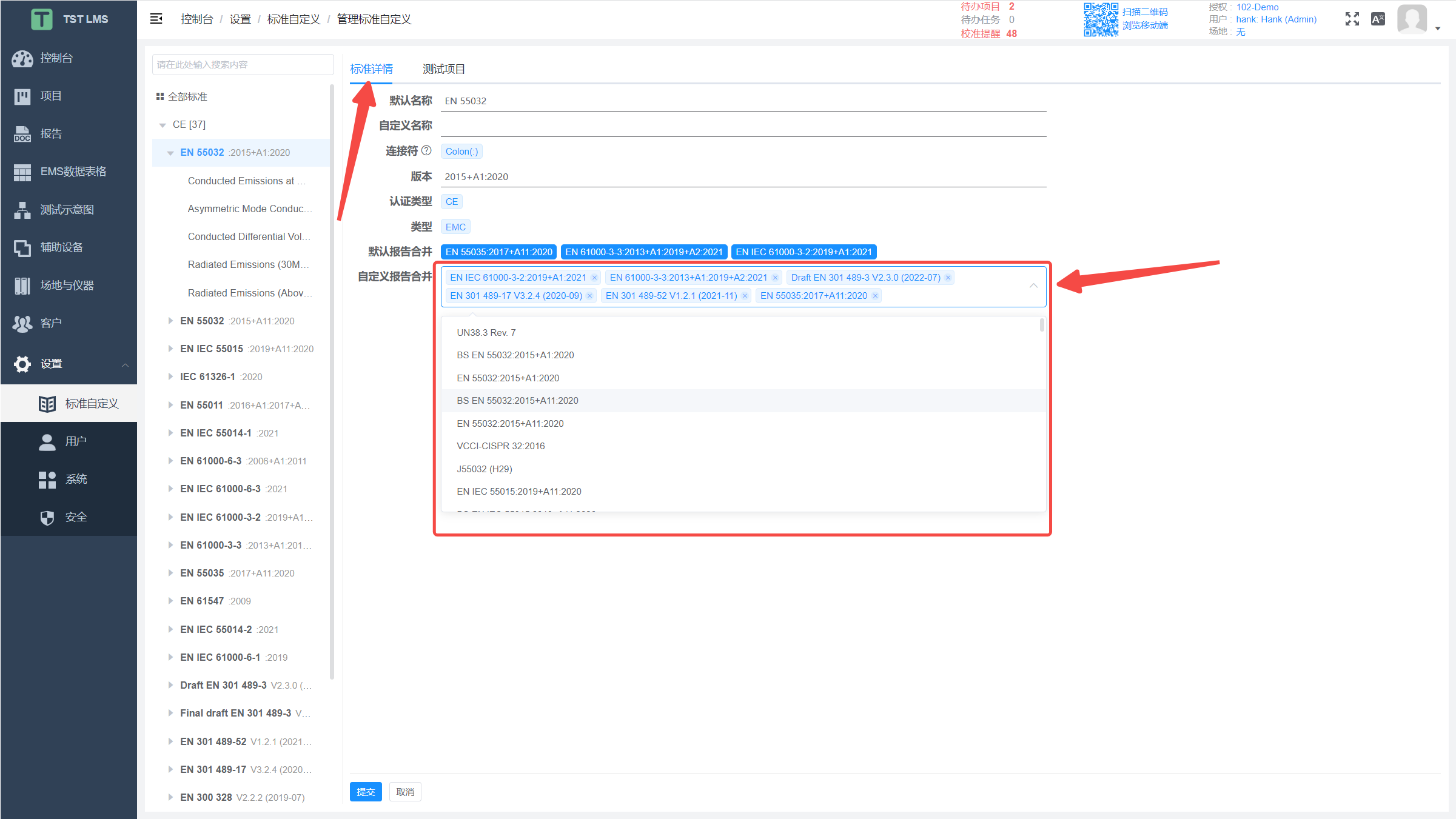This screenshot has height=819, width=1456.
Task: Click the QR code image
Action: 1101,19
